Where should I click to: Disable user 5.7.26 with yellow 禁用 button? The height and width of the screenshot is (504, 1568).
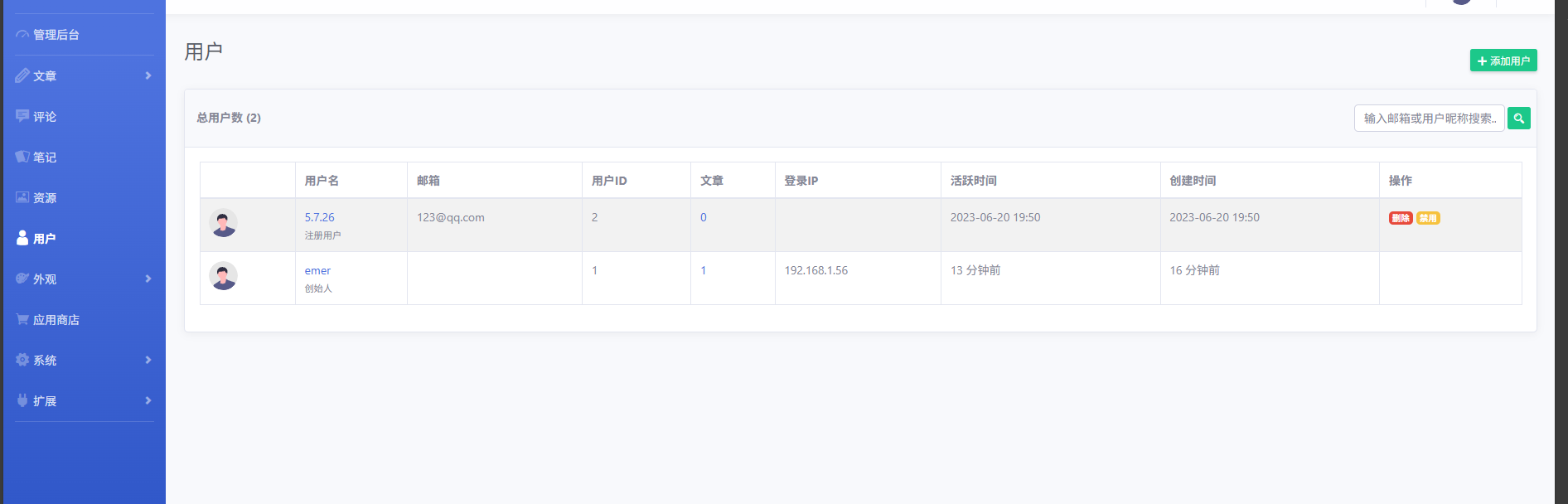[x=1428, y=218]
